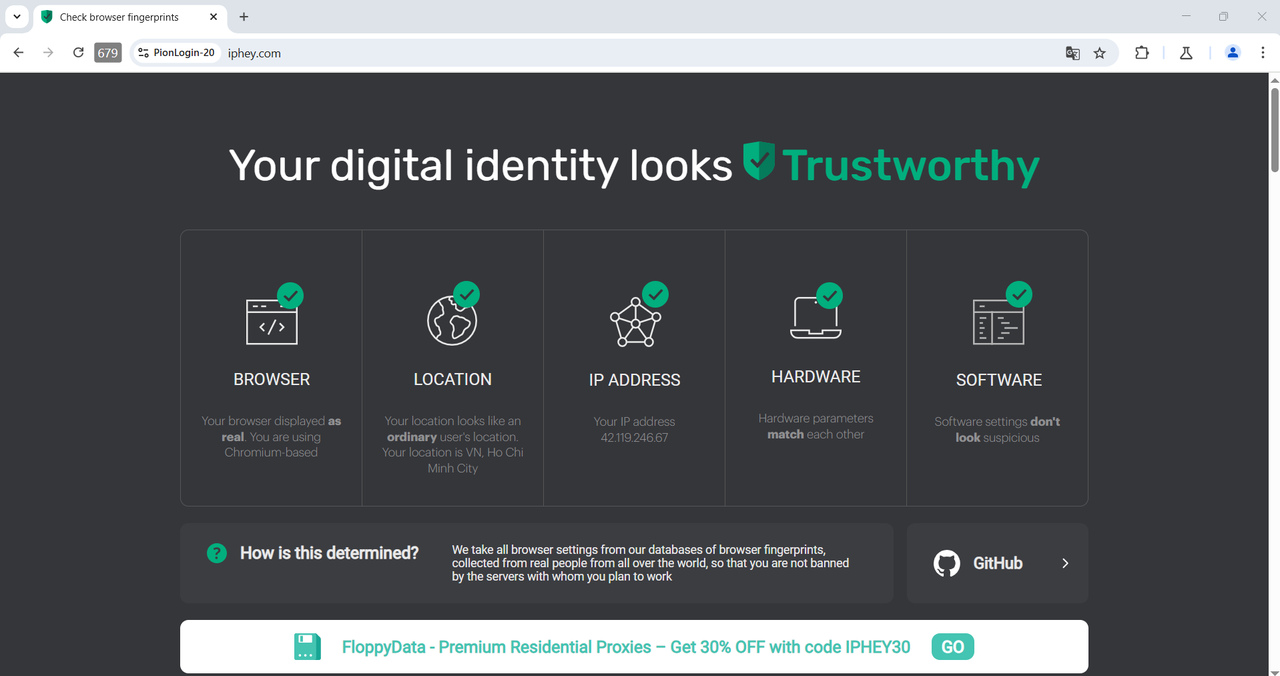Open a new tab
The height and width of the screenshot is (676, 1280).
(x=244, y=17)
